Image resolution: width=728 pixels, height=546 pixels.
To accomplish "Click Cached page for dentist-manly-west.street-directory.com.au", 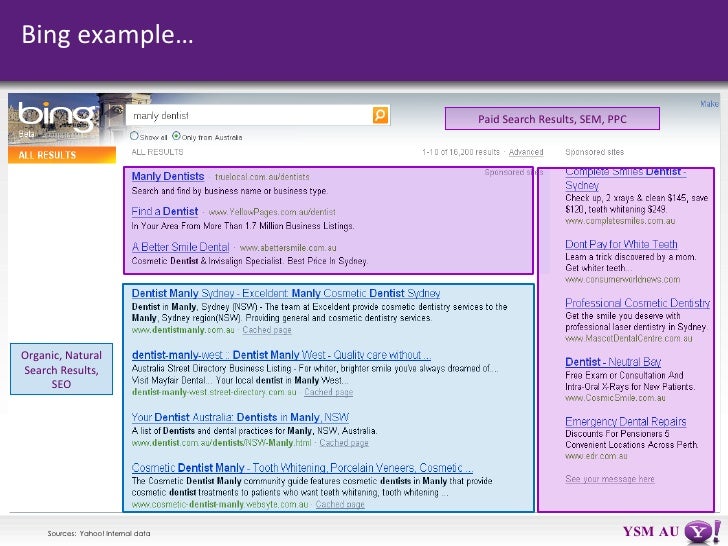I will tap(329, 392).
